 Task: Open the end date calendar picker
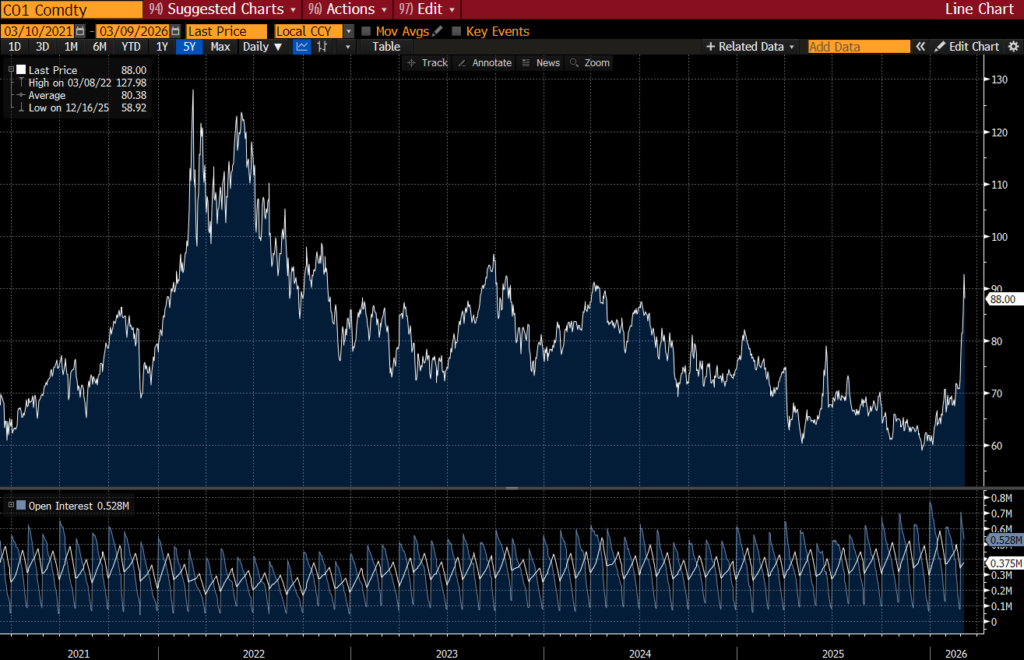pyautogui.click(x=175, y=31)
